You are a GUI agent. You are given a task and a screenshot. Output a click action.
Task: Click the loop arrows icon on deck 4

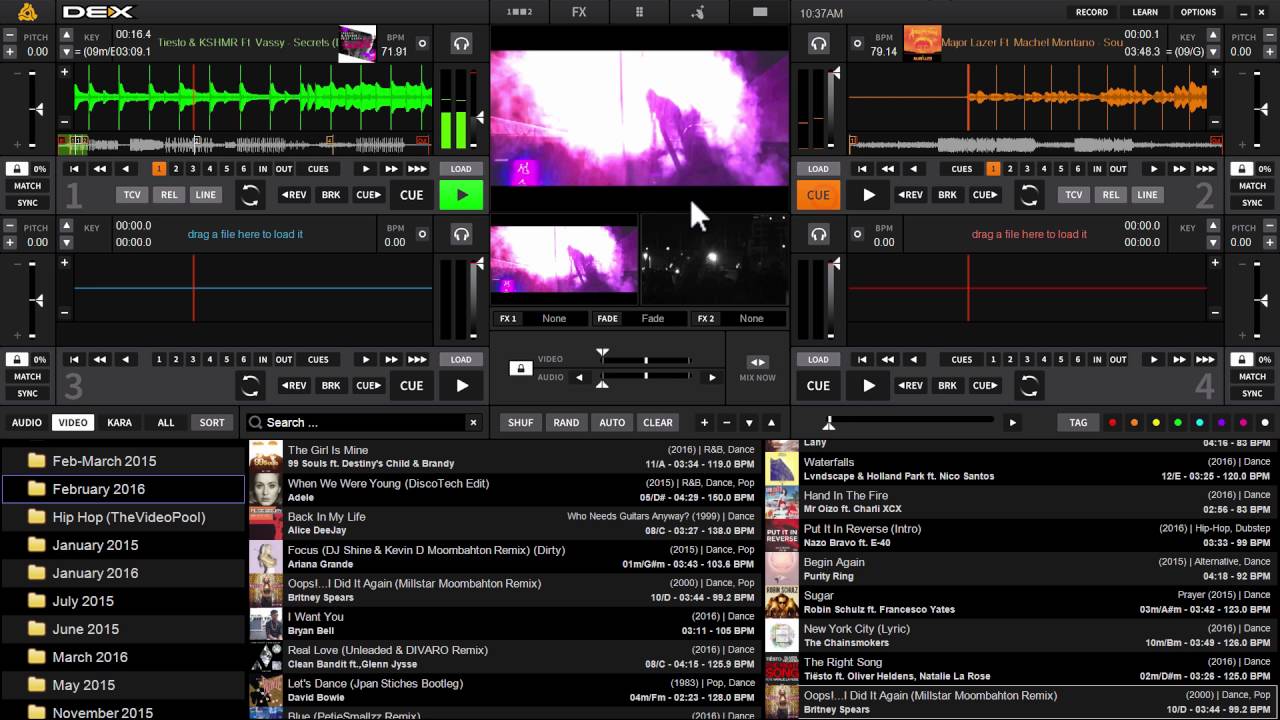[x=1029, y=385]
